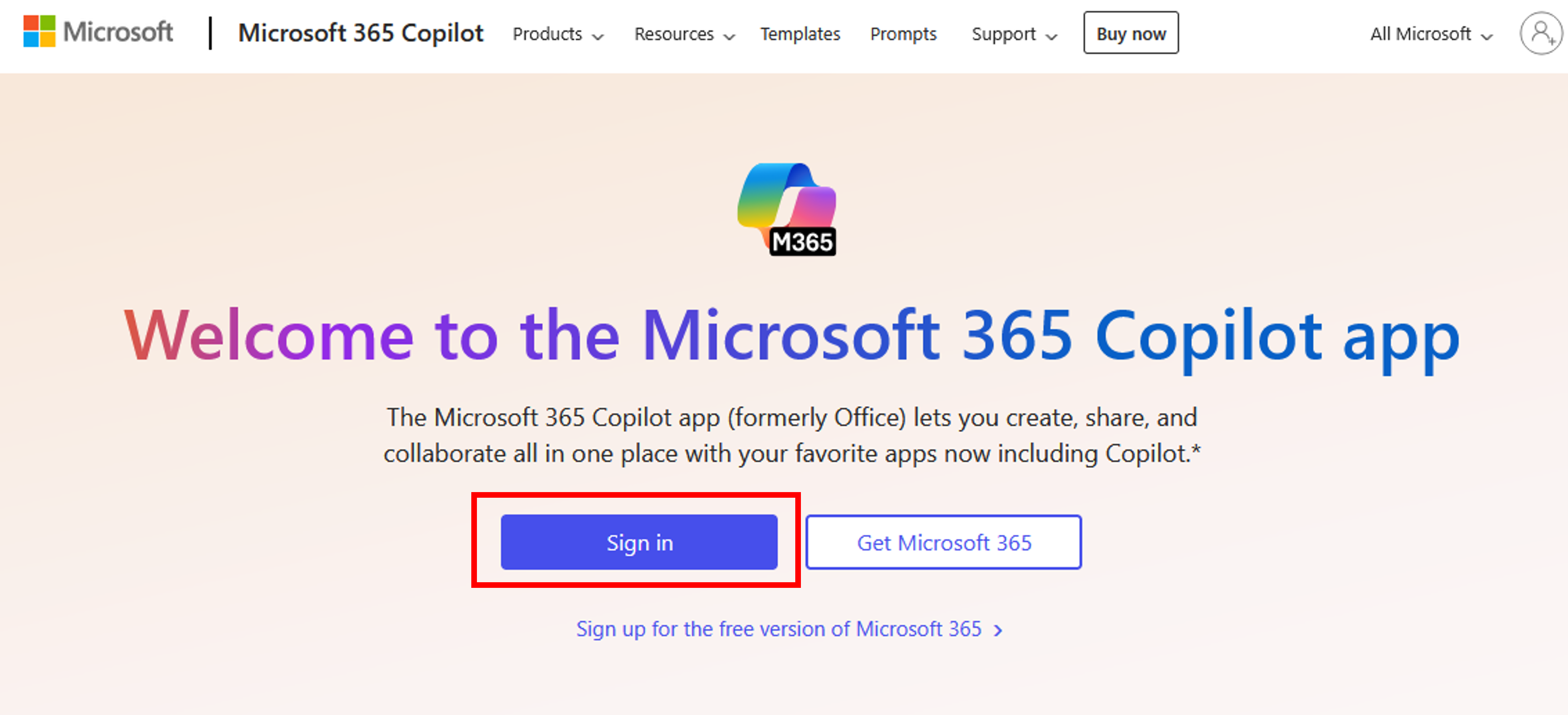The width and height of the screenshot is (1568, 715).
Task: Expand the Resources dropdown menu
Action: click(684, 34)
